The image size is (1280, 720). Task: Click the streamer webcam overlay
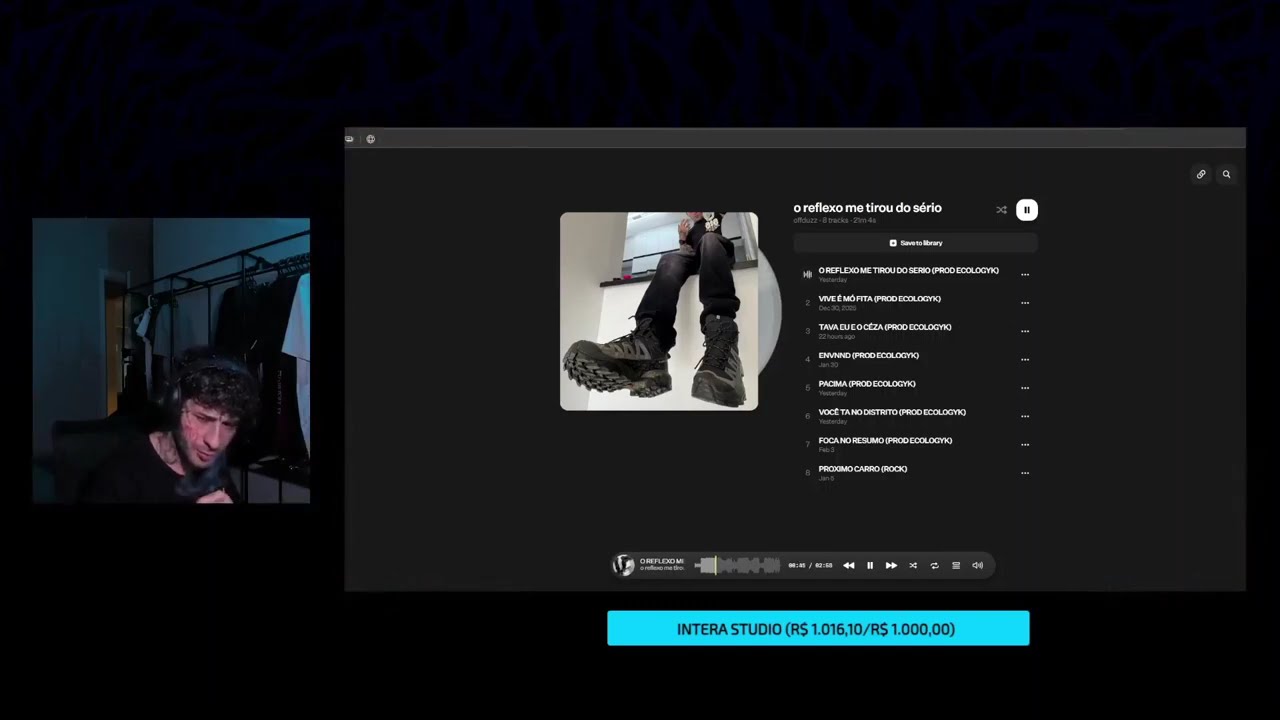point(171,360)
